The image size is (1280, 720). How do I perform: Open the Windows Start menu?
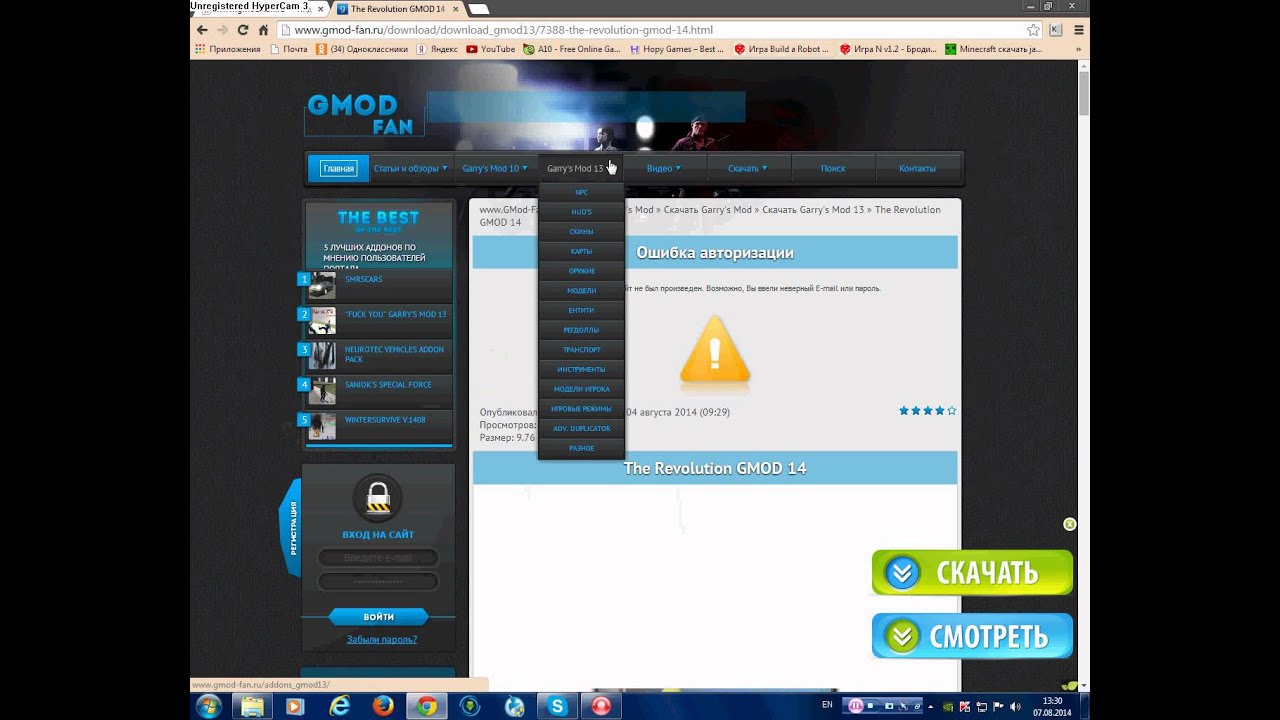point(210,706)
